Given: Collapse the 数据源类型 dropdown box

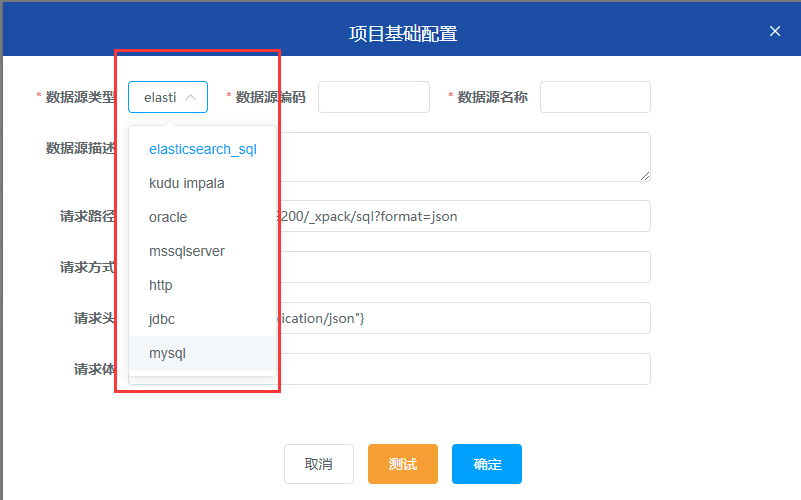Looking at the screenshot, I should click(x=168, y=97).
